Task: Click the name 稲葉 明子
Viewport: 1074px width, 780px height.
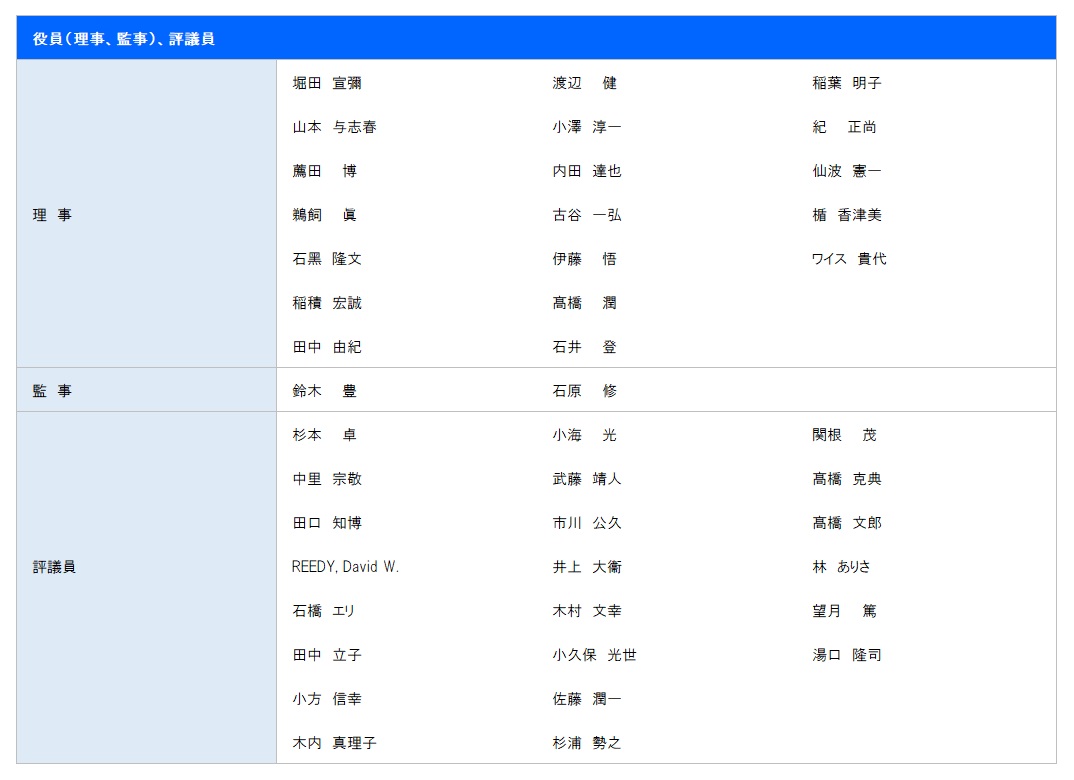Action: click(x=846, y=83)
